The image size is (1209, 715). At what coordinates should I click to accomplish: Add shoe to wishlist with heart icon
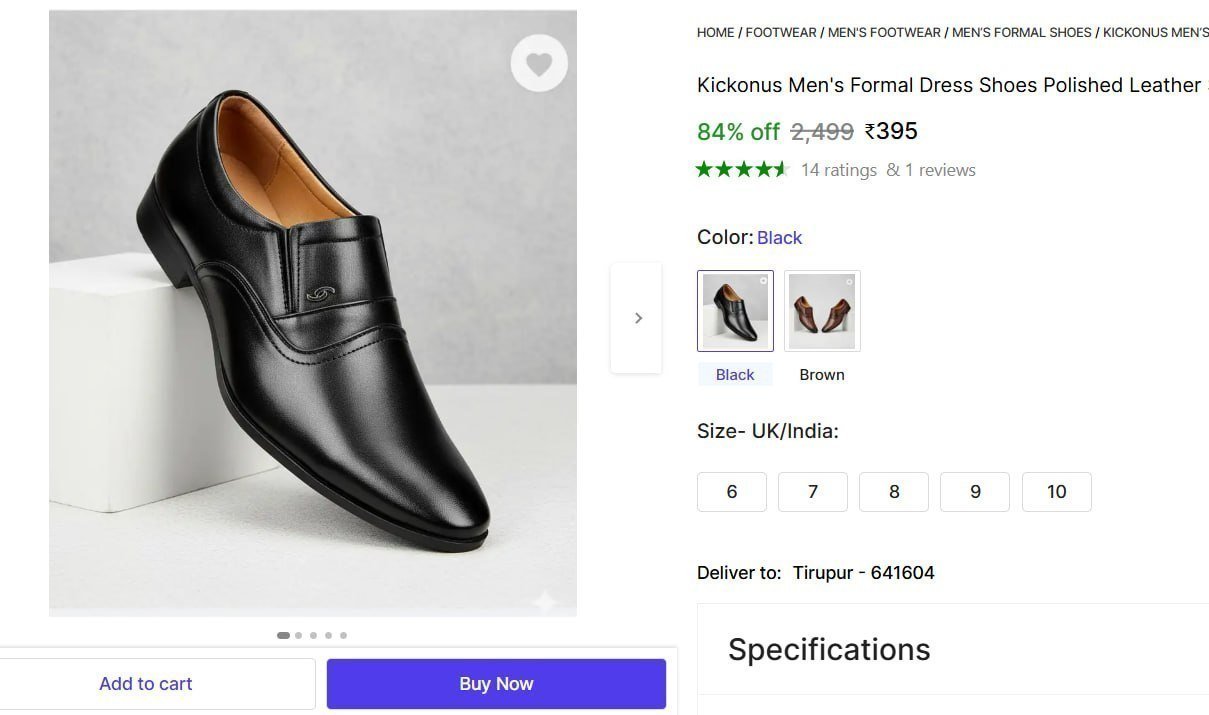539,64
